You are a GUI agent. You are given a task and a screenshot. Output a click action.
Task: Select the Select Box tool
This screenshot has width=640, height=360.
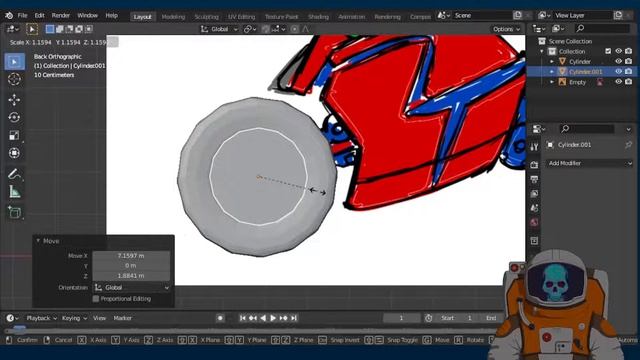click(15, 62)
